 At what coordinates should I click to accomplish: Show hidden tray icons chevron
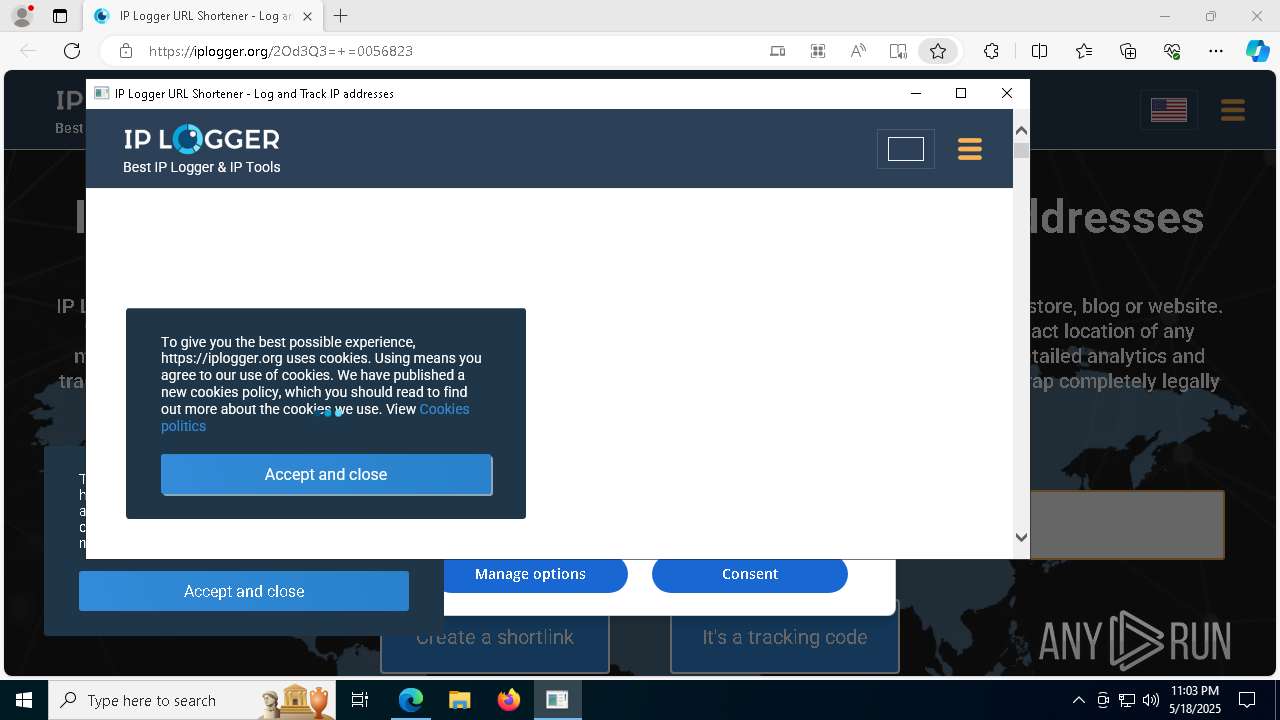point(1078,700)
